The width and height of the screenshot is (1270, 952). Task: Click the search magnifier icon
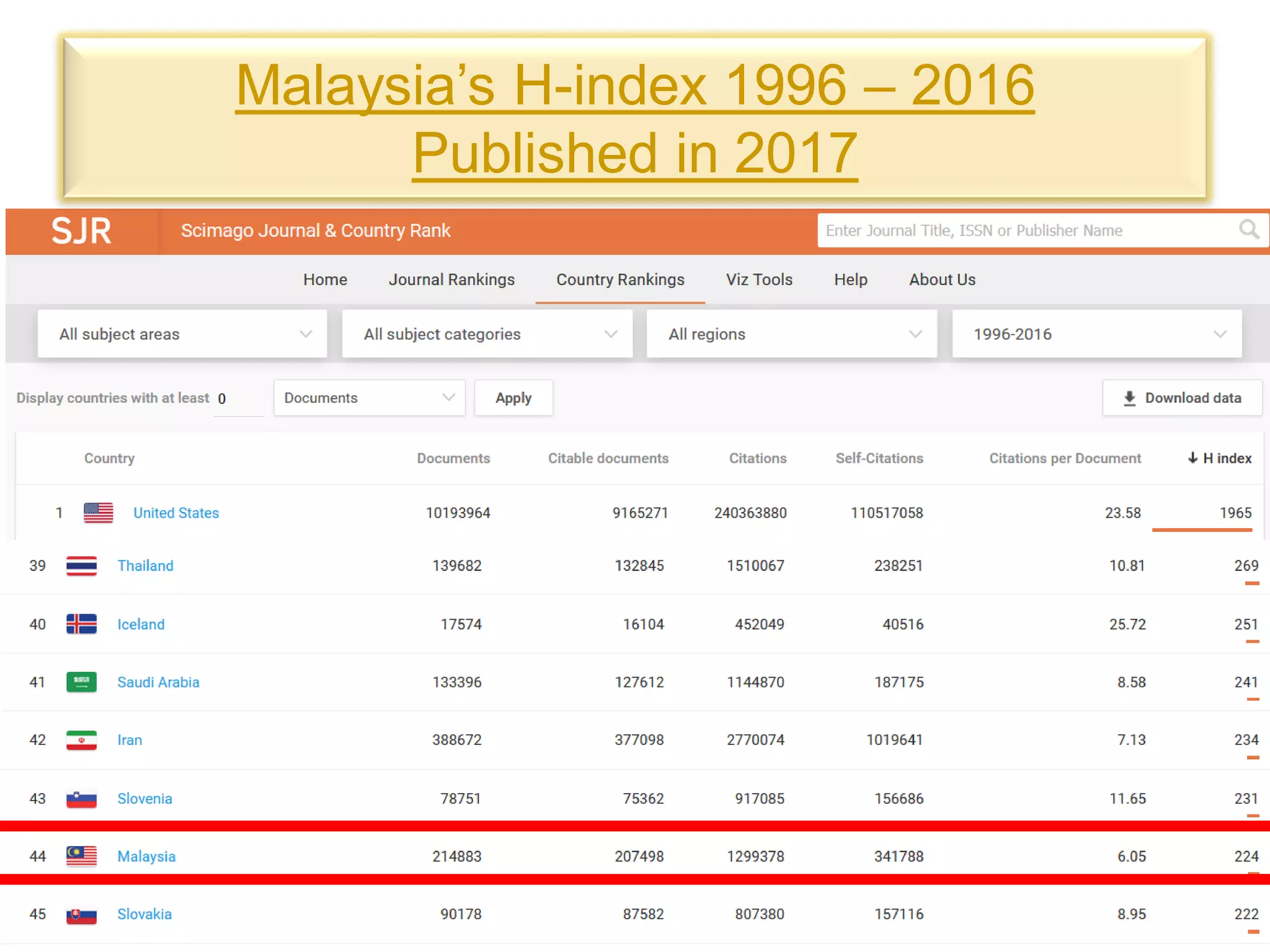(1249, 230)
